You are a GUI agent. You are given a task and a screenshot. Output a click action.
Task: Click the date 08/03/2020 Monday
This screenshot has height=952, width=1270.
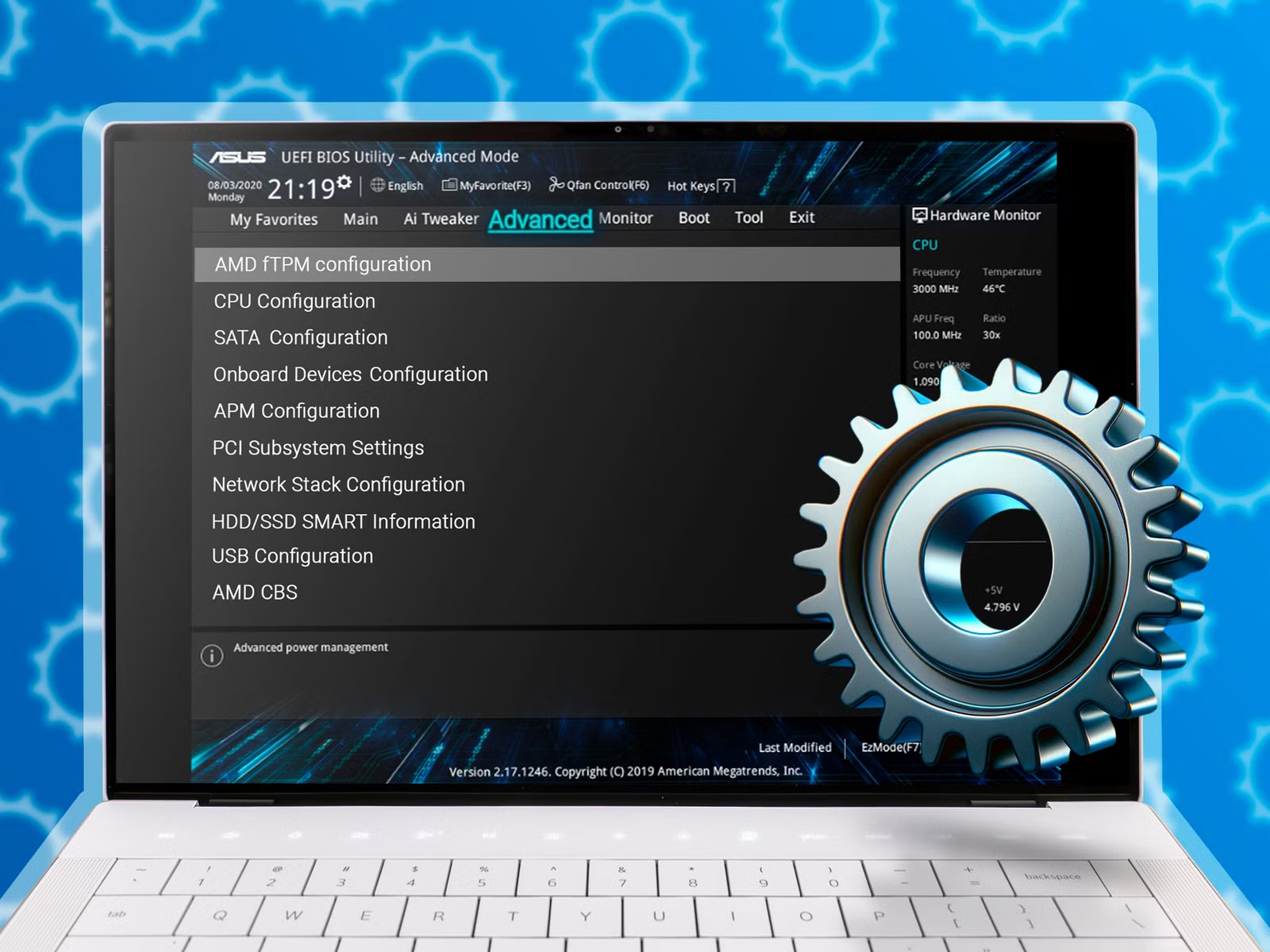pyautogui.click(x=234, y=190)
